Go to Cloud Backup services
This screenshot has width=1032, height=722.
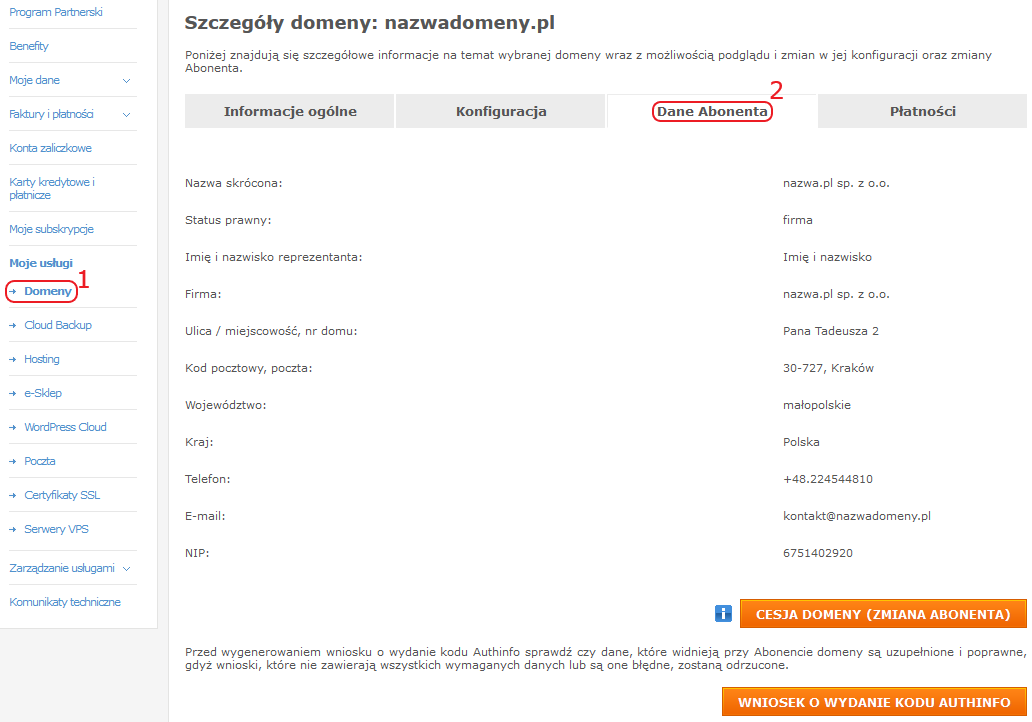pyautogui.click(x=58, y=325)
